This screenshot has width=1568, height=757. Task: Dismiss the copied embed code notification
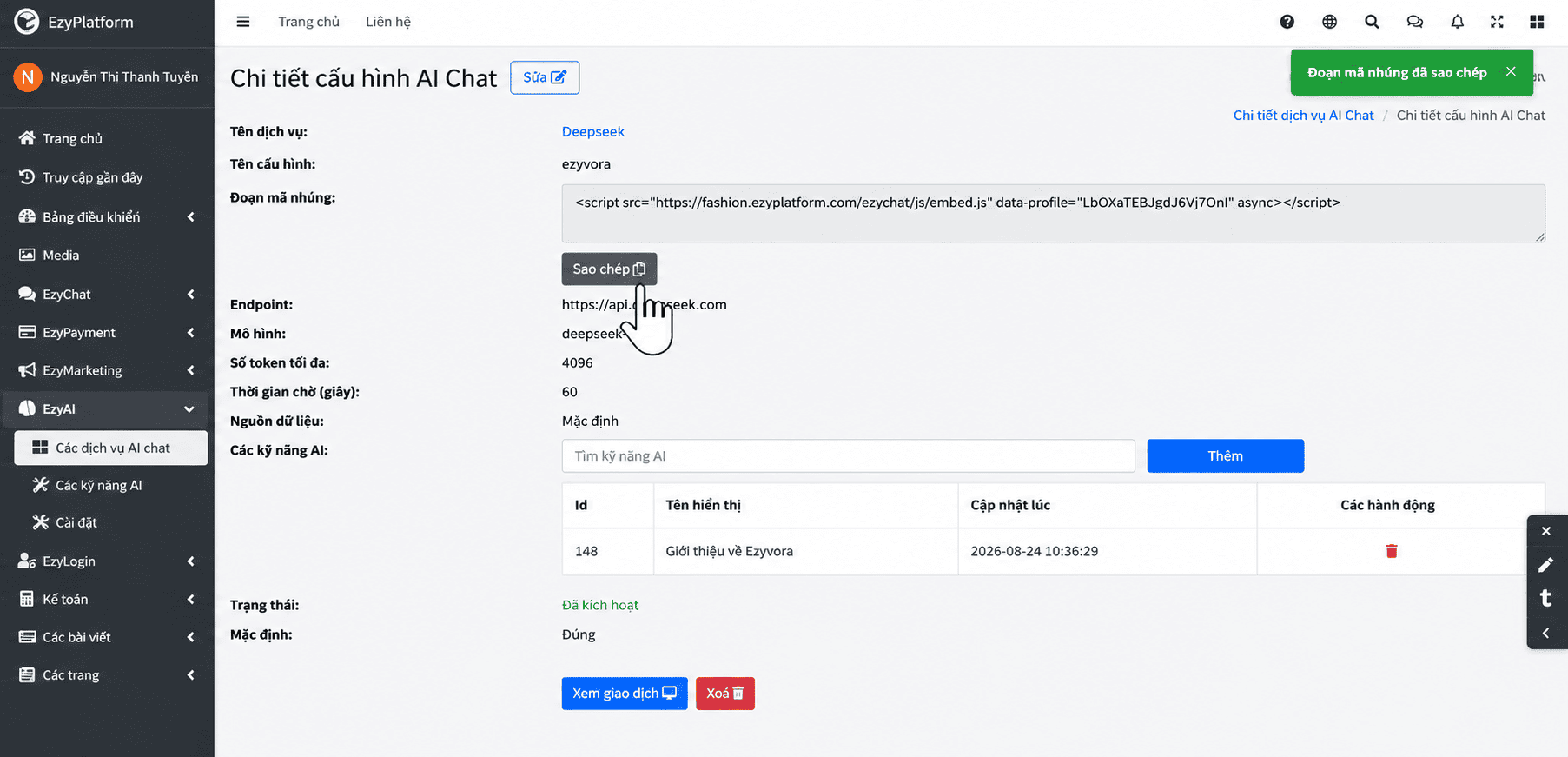tap(1511, 71)
